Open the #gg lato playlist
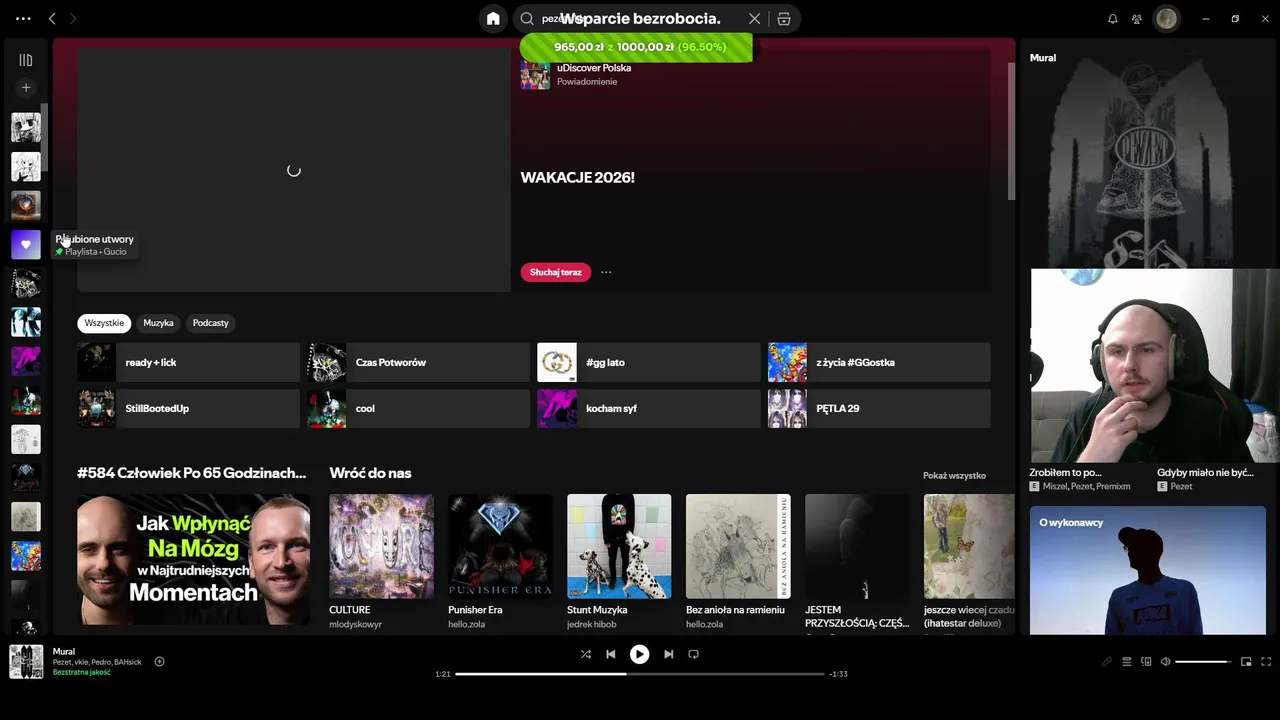This screenshot has height=720, width=1280. click(649, 362)
